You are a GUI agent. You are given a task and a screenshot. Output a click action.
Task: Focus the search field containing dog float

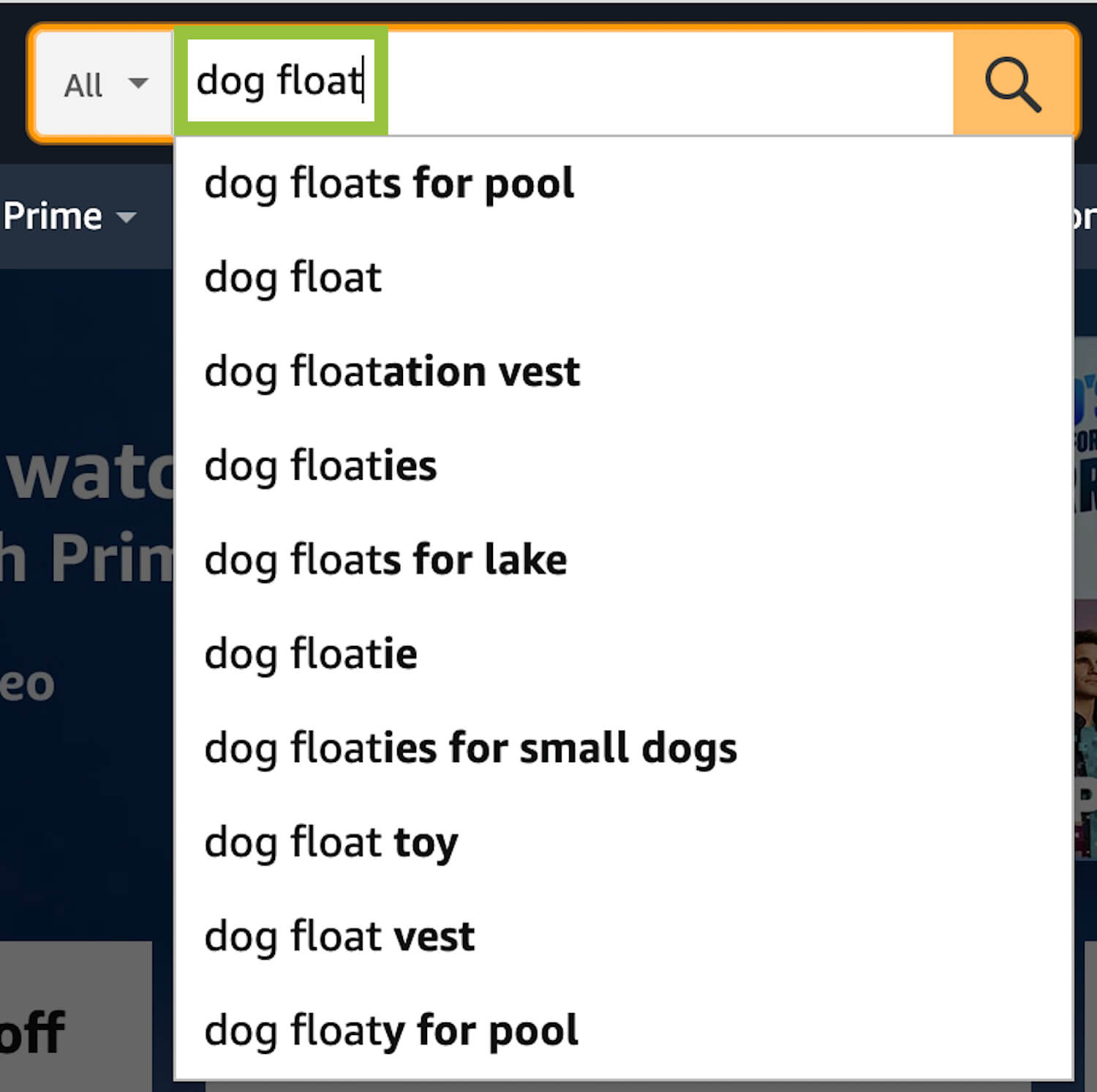point(562,83)
